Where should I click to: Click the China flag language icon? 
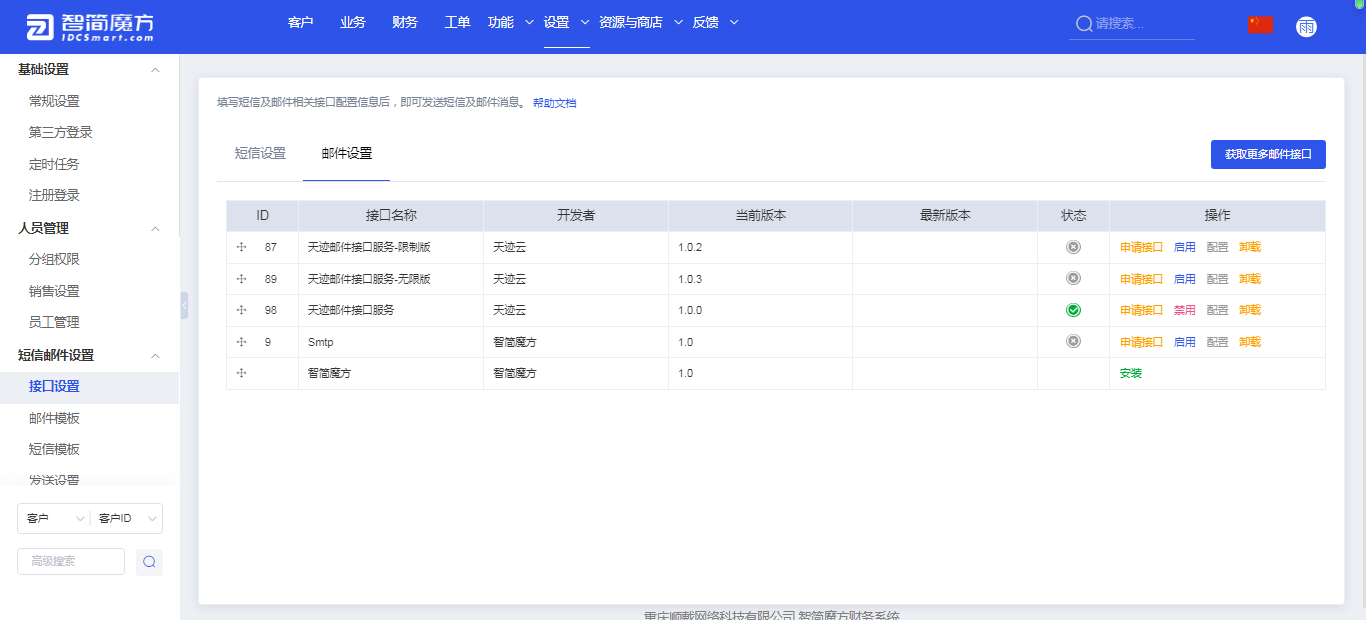(1260, 25)
